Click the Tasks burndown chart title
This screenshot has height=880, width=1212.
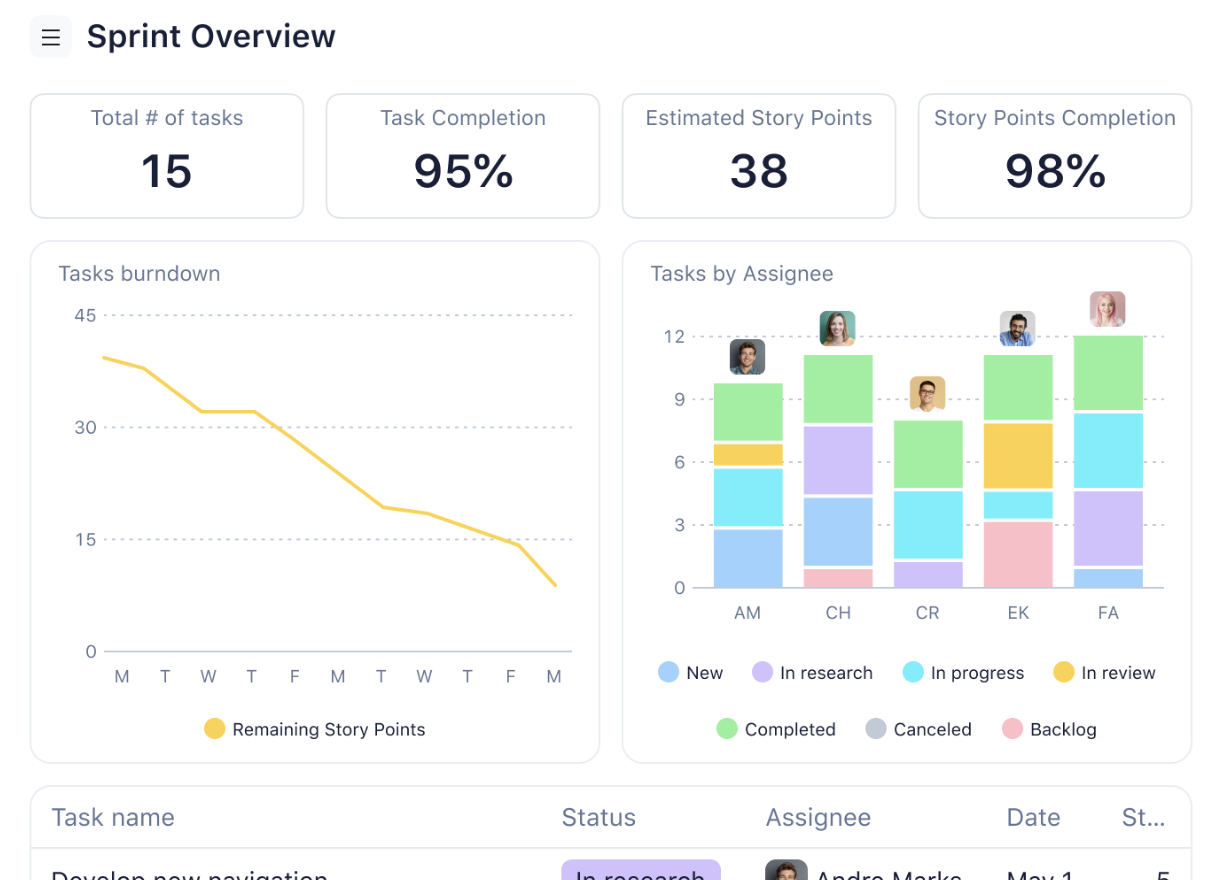tap(139, 273)
